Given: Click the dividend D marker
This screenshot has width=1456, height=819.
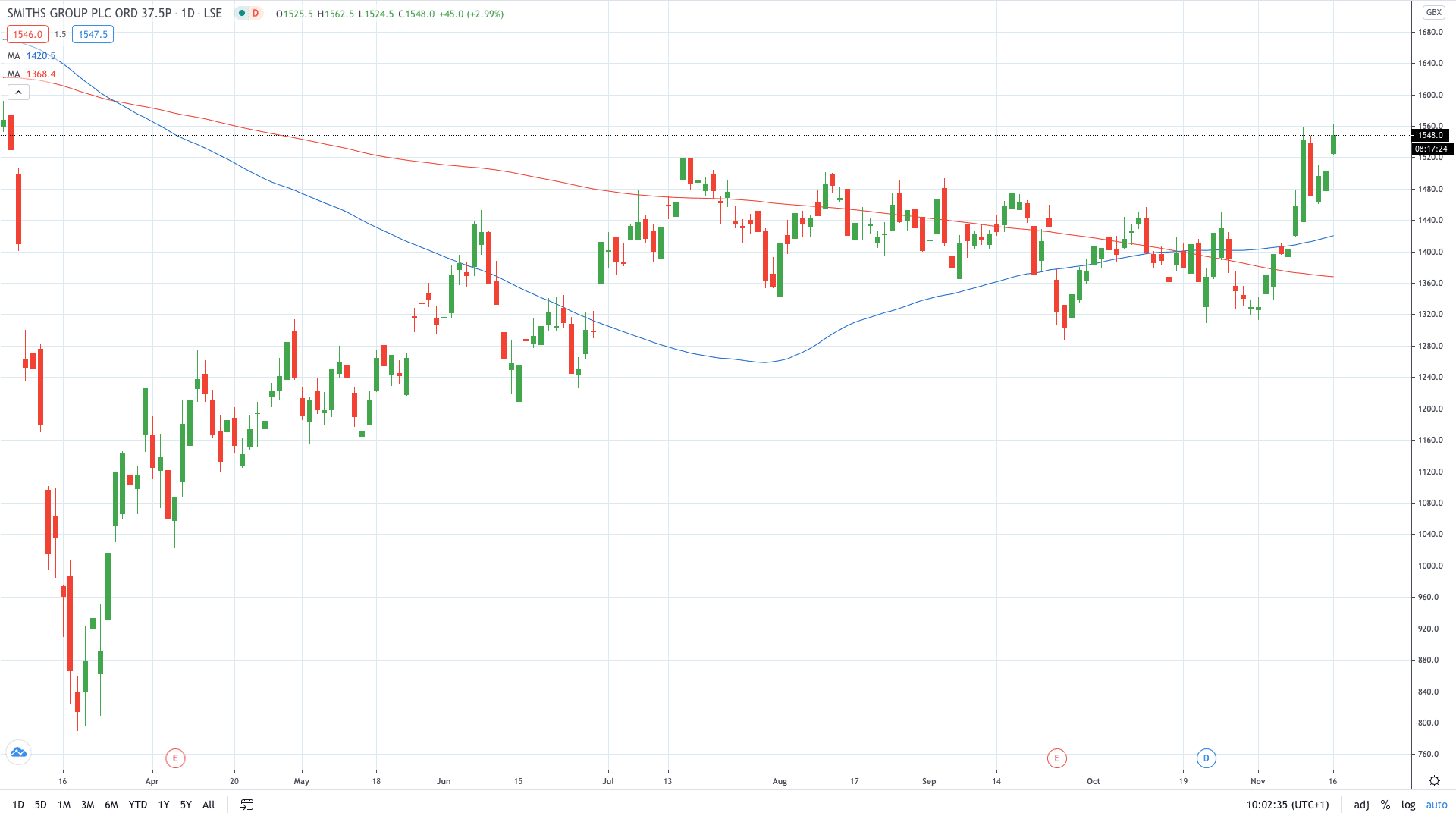Looking at the screenshot, I should pos(1206,758).
